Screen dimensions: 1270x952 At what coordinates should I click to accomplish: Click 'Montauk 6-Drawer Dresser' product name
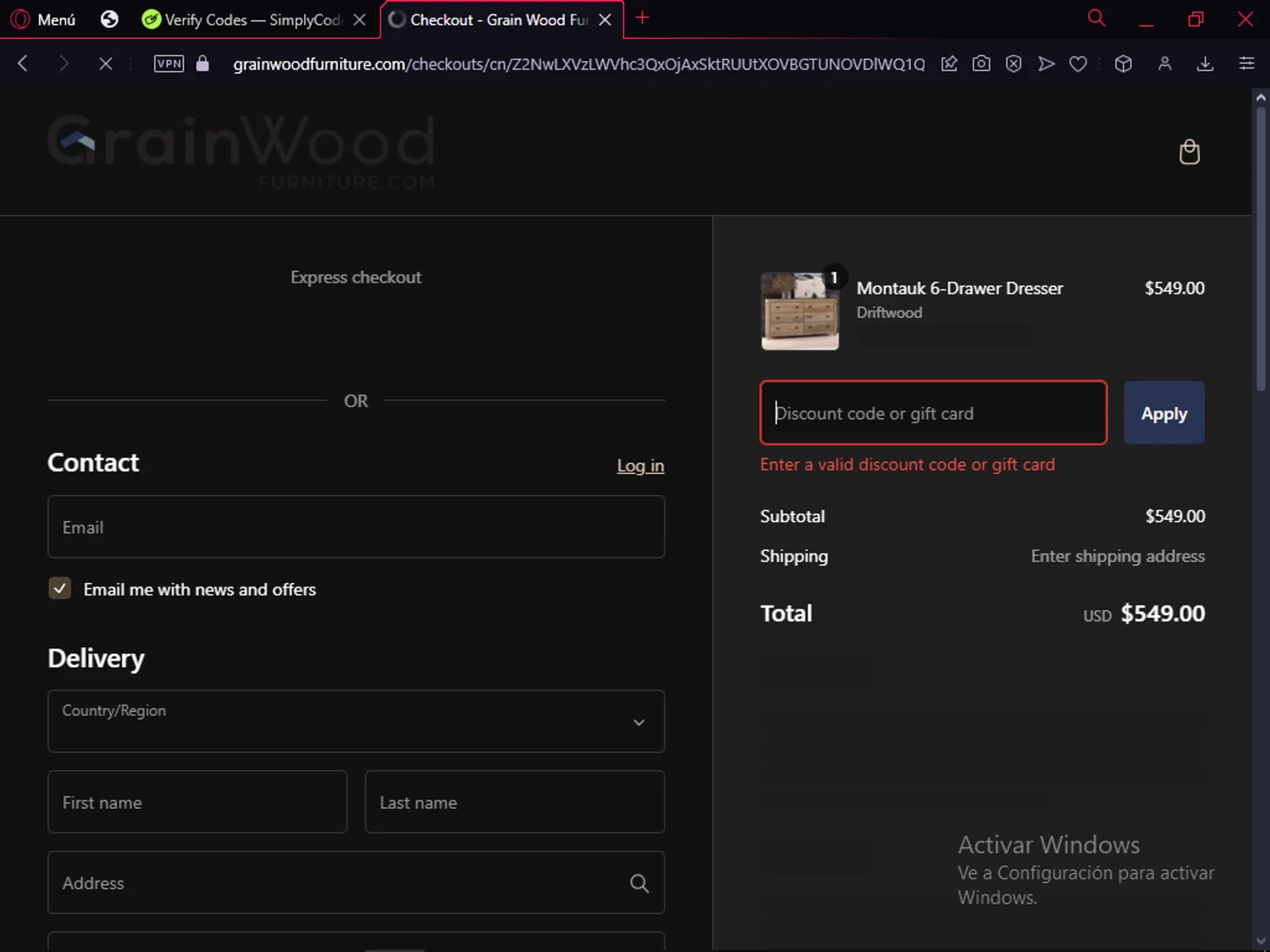959,289
